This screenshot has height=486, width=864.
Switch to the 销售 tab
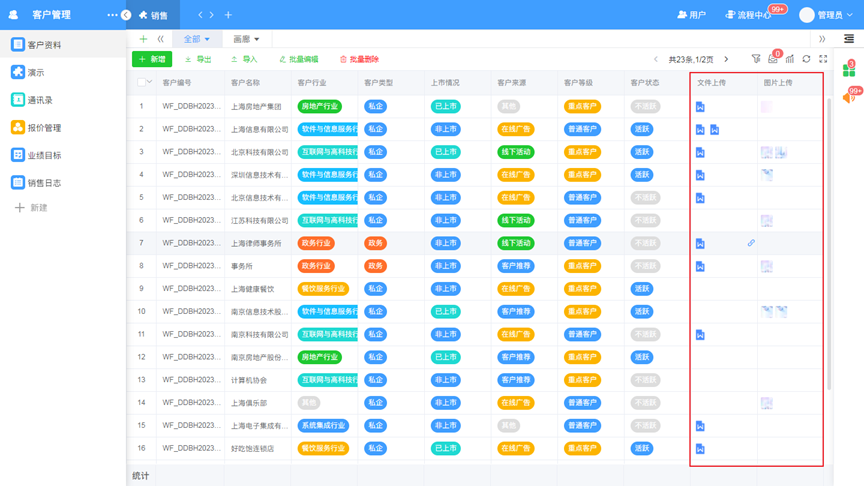coord(153,15)
